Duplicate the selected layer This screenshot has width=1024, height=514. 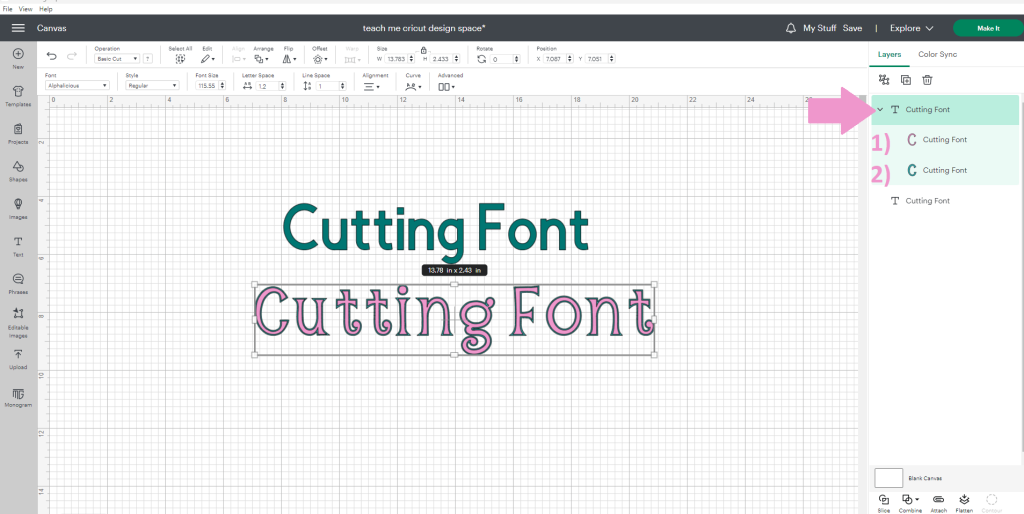tap(906, 80)
